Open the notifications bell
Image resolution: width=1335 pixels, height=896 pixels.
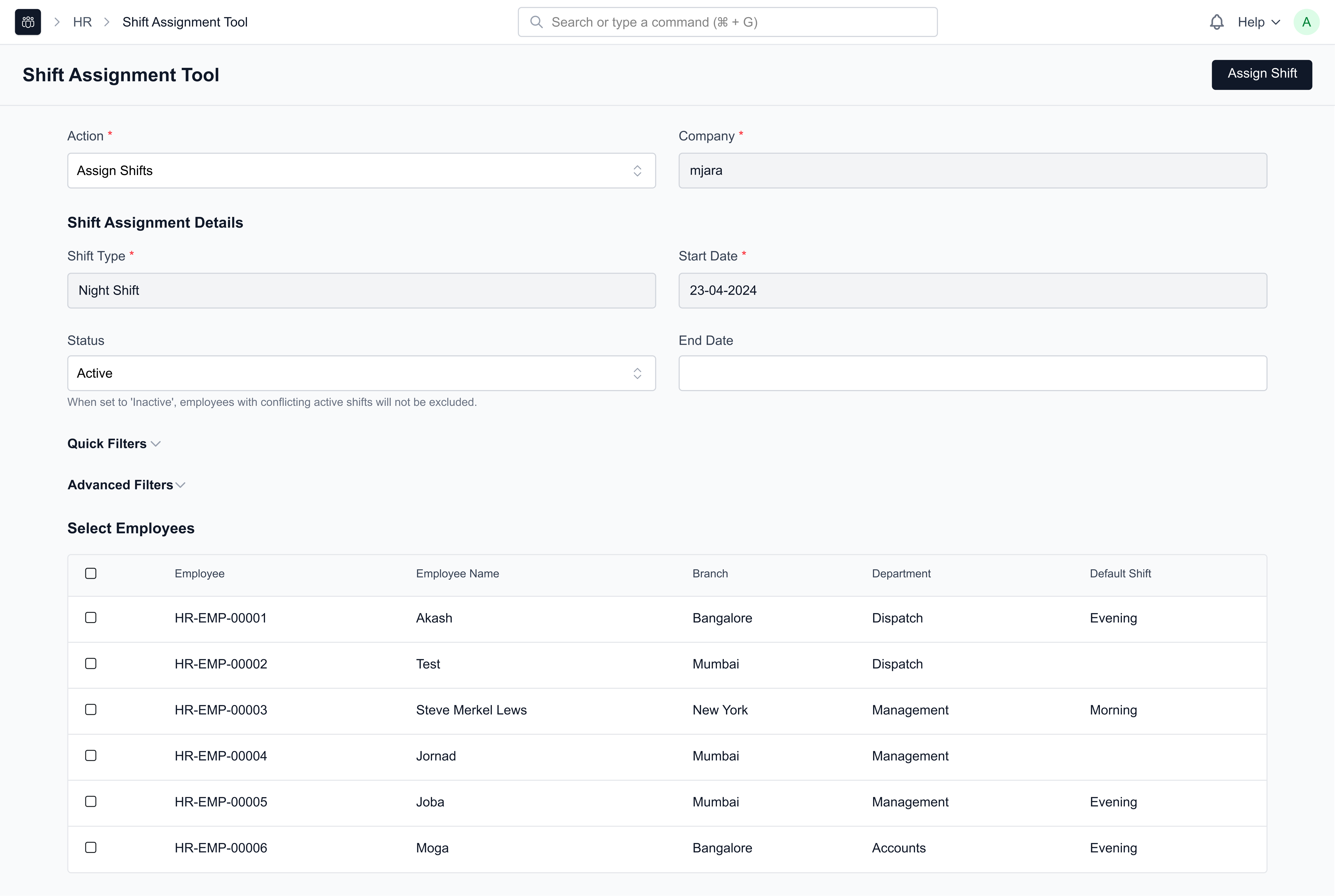coord(1217,22)
